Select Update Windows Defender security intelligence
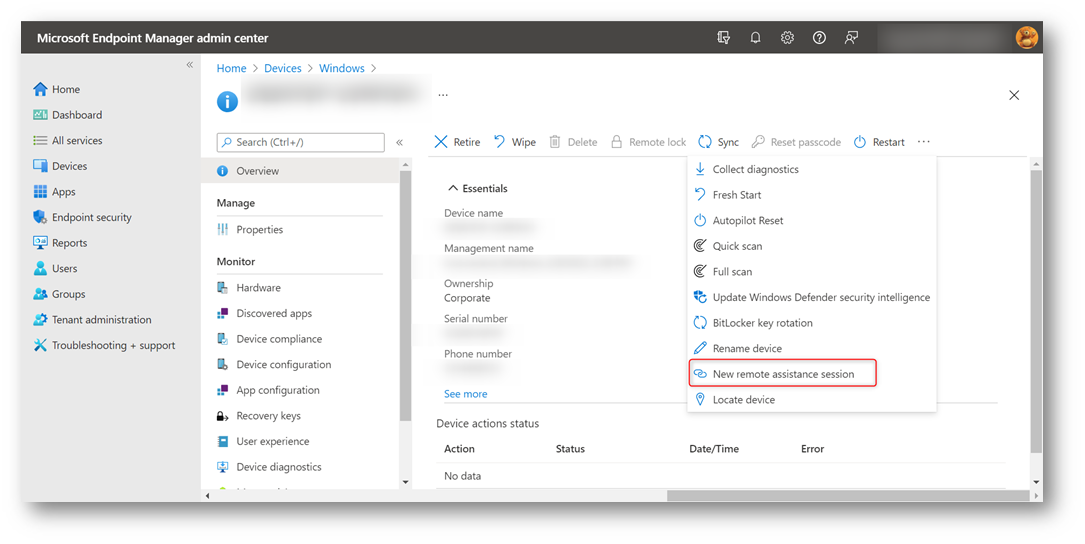 tap(812, 298)
